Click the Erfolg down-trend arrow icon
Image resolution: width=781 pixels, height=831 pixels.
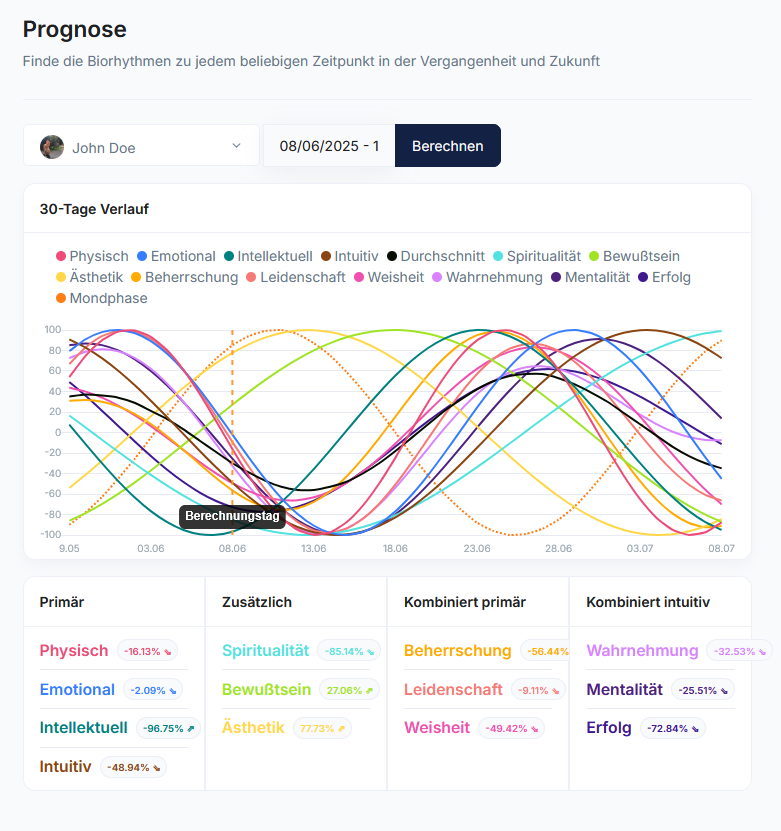coord(695,729)
